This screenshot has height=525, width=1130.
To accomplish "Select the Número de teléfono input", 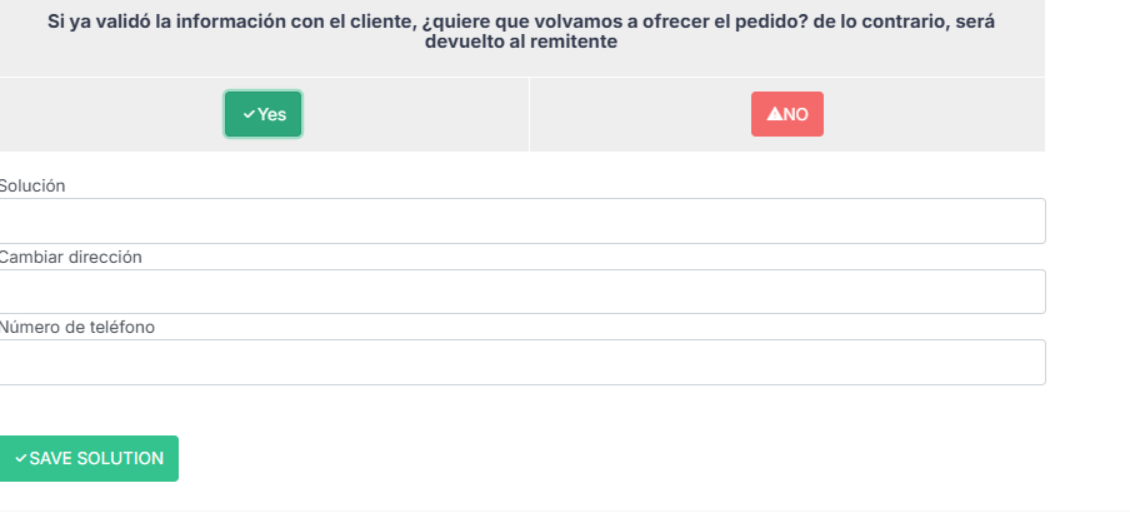I will pos(520,362).
